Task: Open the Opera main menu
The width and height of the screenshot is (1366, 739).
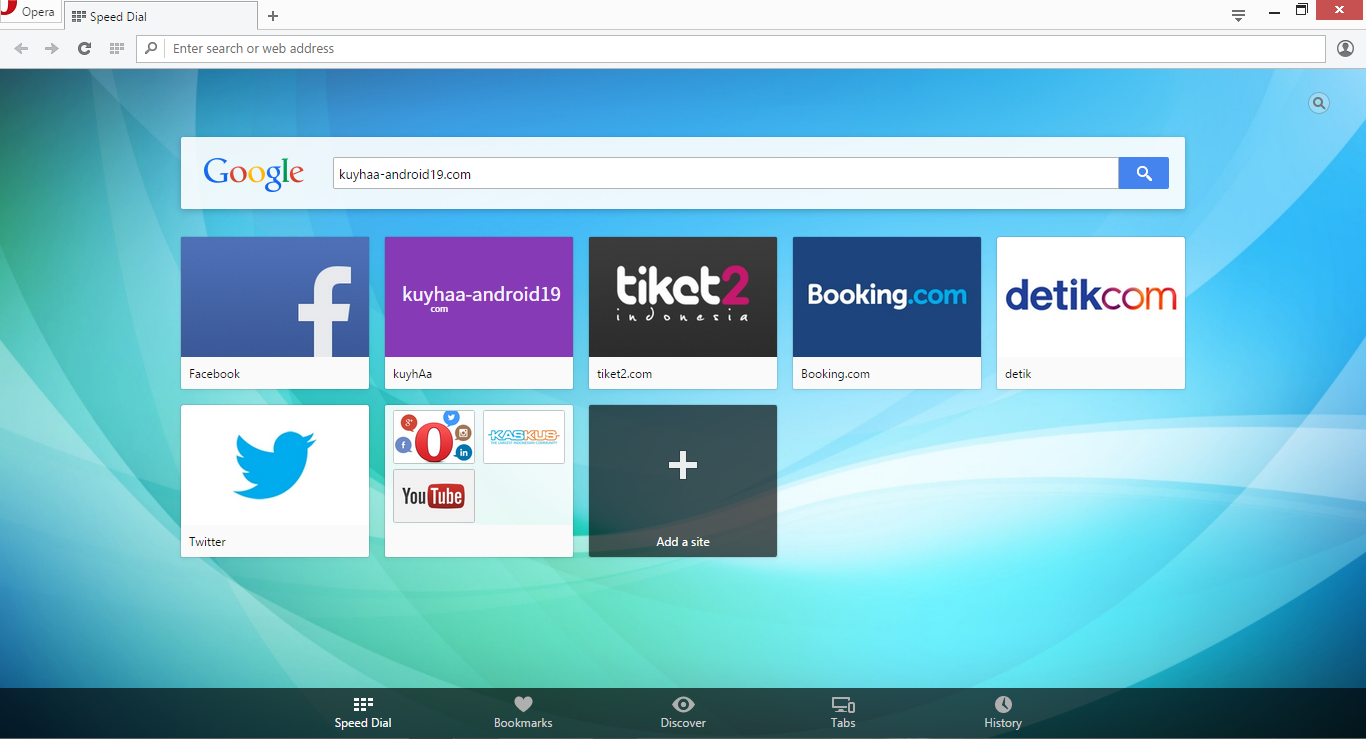Action: click(29, 12)
